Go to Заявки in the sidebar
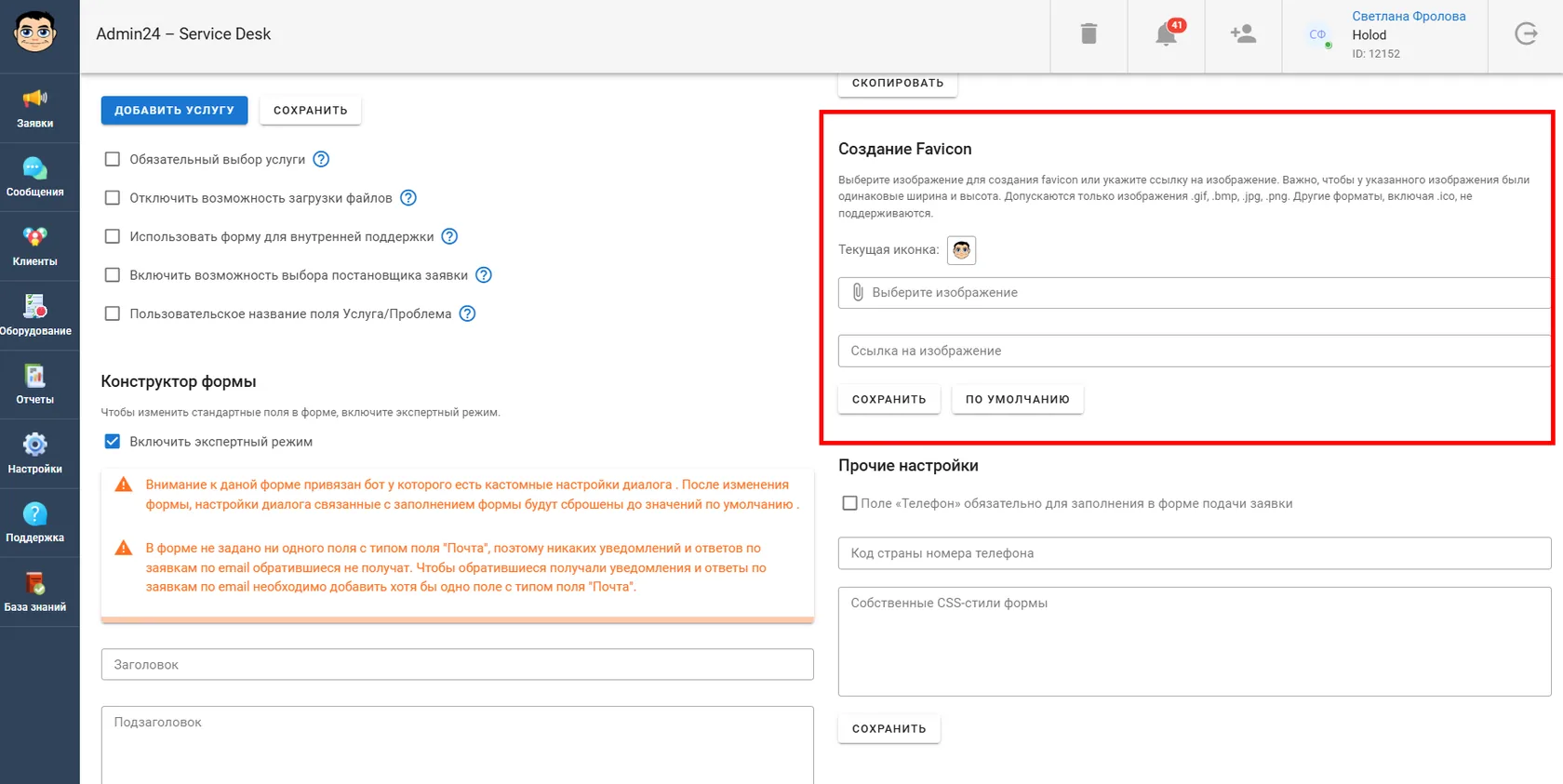The height and width of the screenshot is (784, 1563). tap(35, 109)
